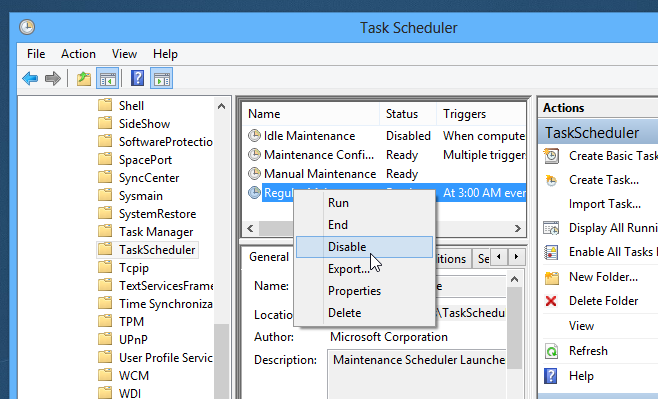Select the SyncCenter tree folder

(x=149, y=178)
